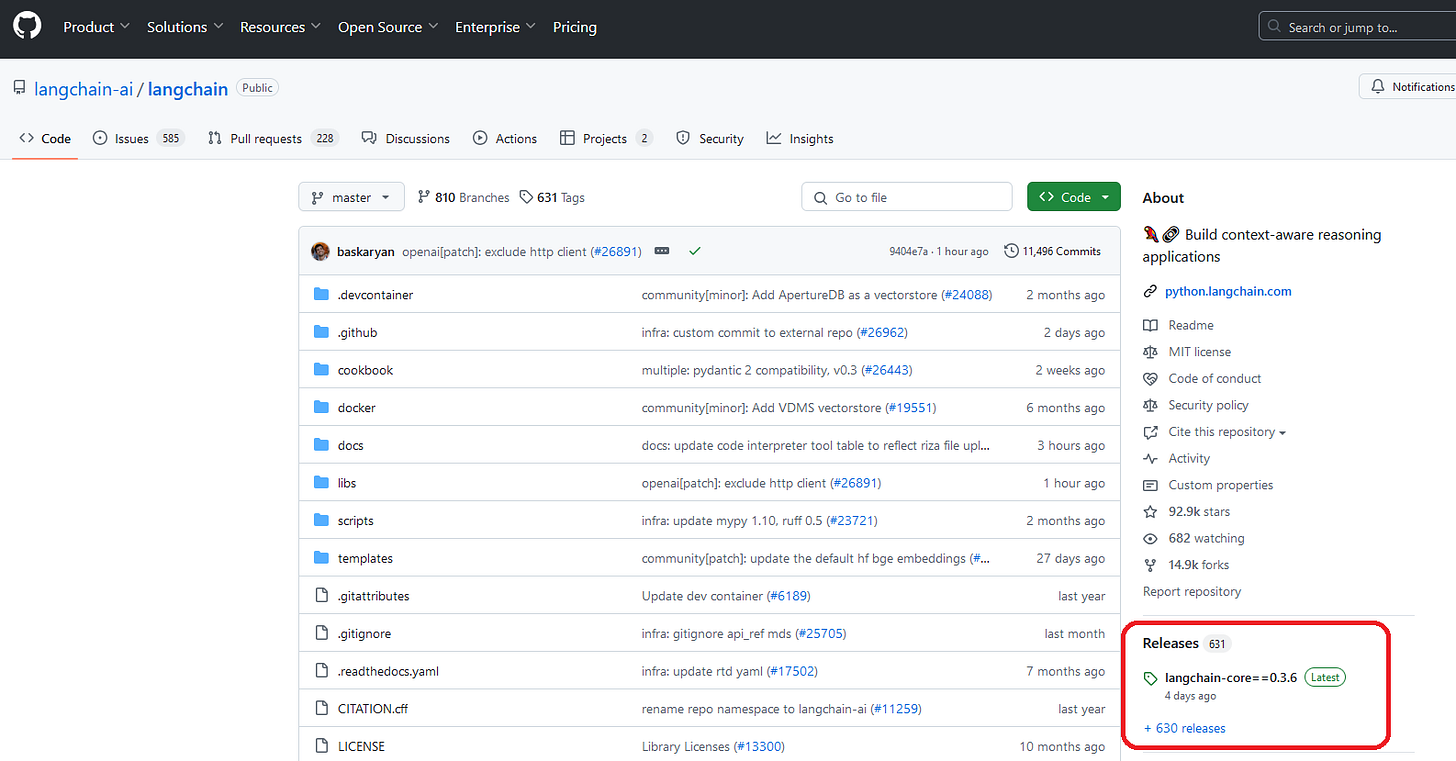Open the baskaryan author link

(366, 252)
